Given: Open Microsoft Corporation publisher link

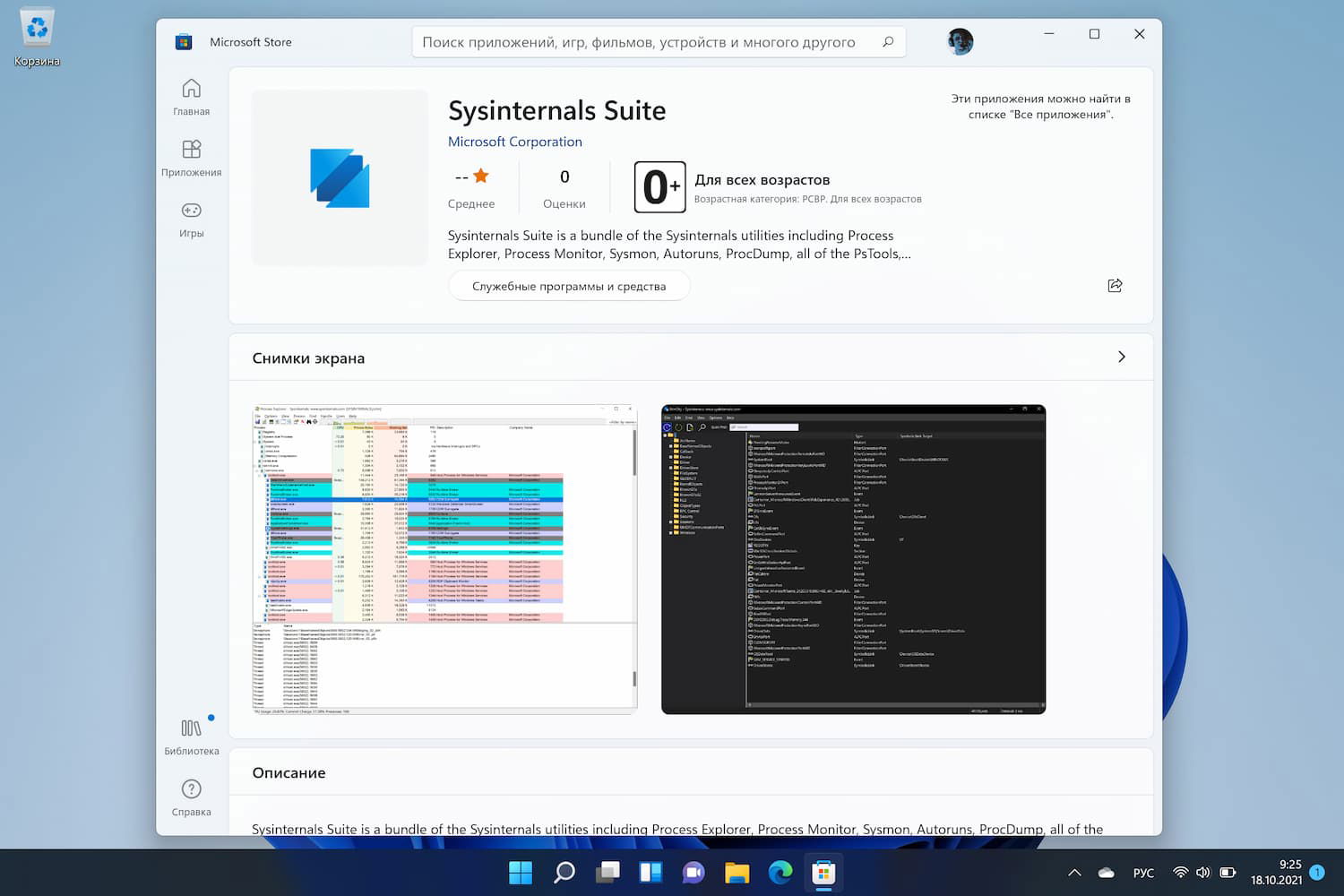Looking at the screenshot, I should tap(515, 142).
